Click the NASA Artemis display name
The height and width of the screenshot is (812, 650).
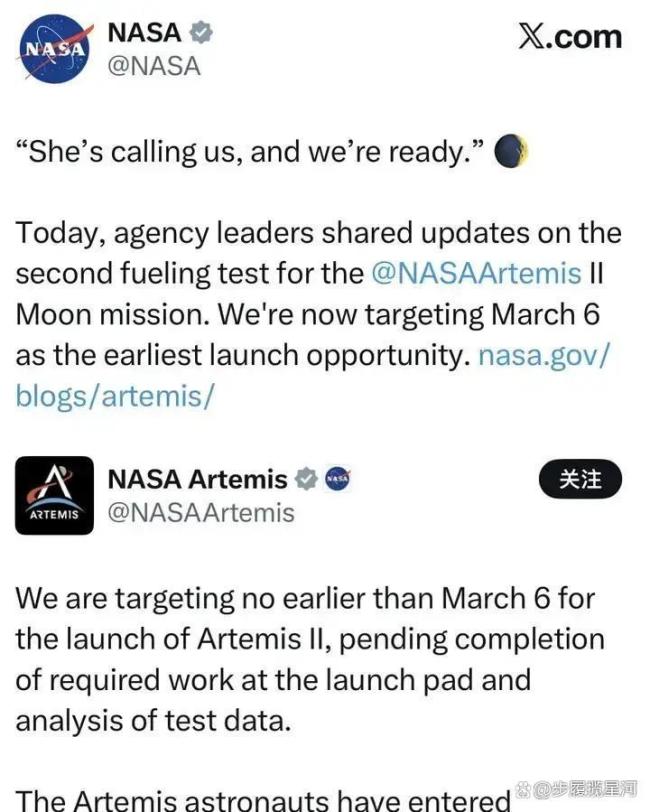pyautogui.click(x=197, y=479)
